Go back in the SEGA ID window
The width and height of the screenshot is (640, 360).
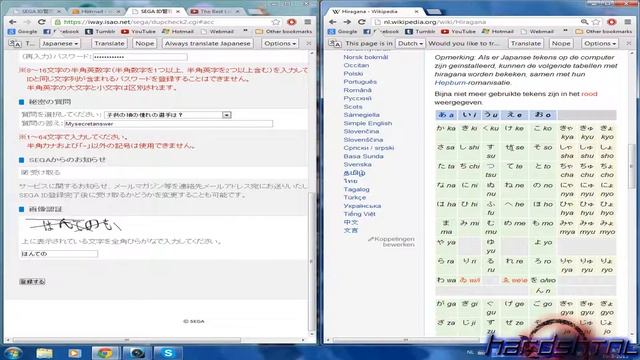click(x=12, y=22)
